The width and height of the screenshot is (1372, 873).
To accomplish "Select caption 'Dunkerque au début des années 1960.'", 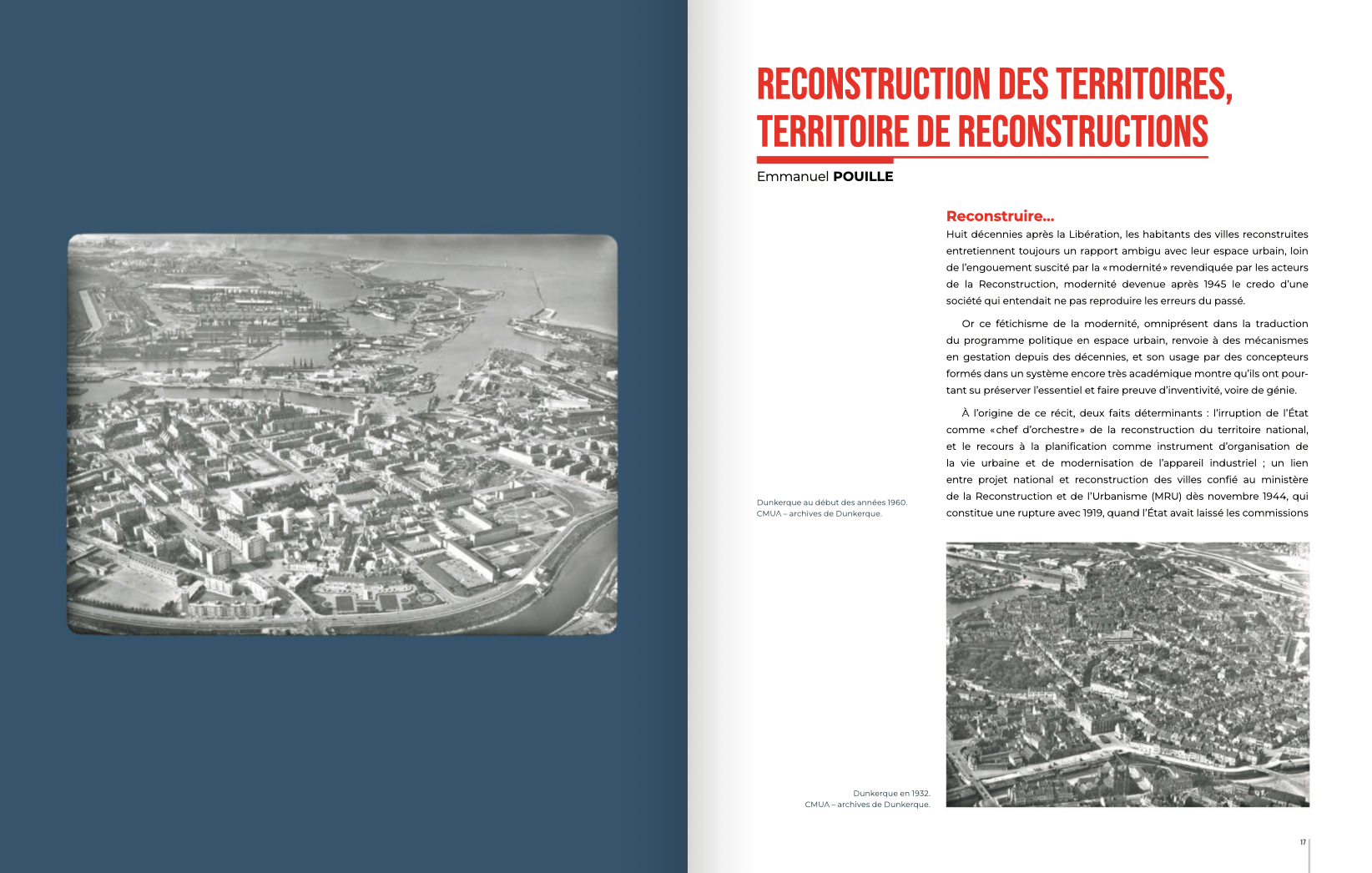I will [831, 502].
